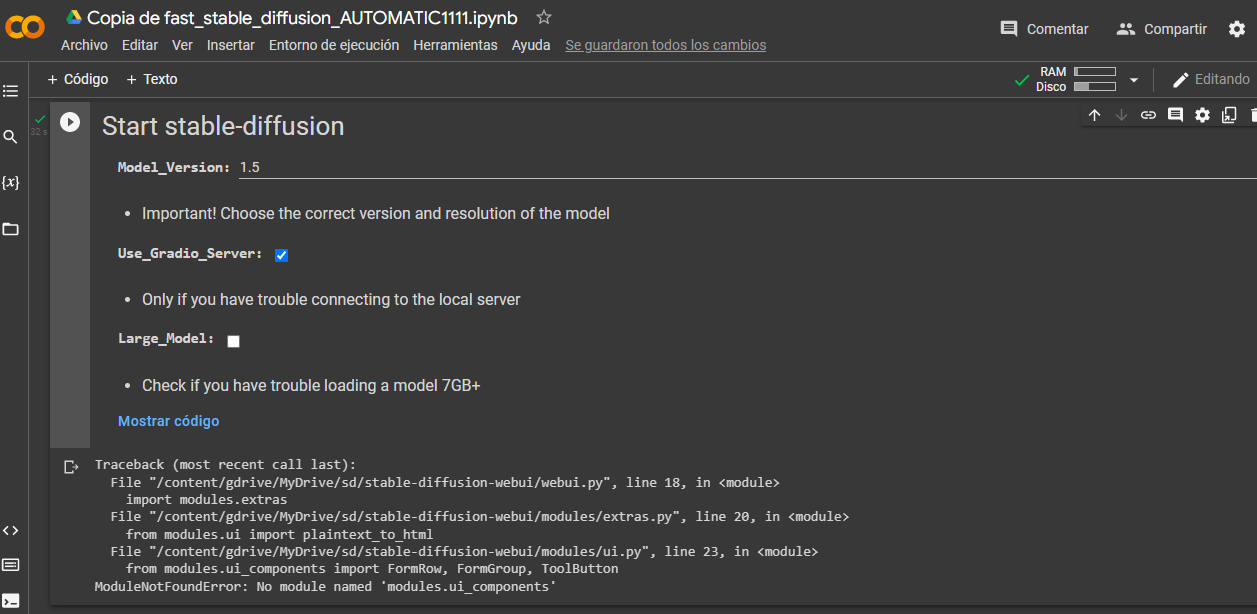Screen dimensions: 1257x614
Task: Delete the cell with trash icon
Action: 1252,115
